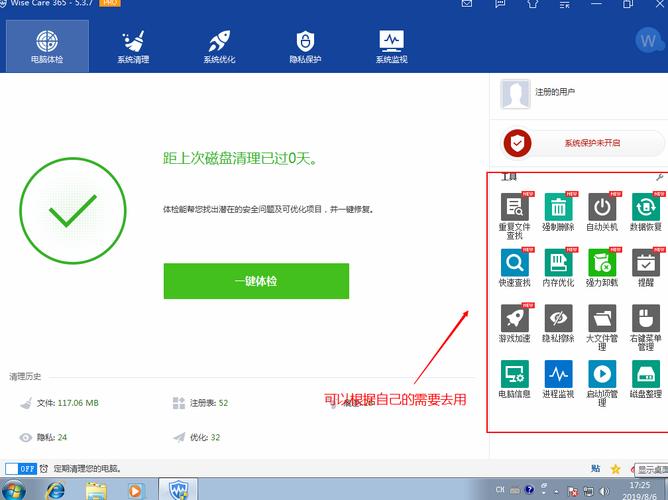Viewport: 668px width, 500px height.
Task: Show hidden tray icons arrow
Action: (556, 491)
